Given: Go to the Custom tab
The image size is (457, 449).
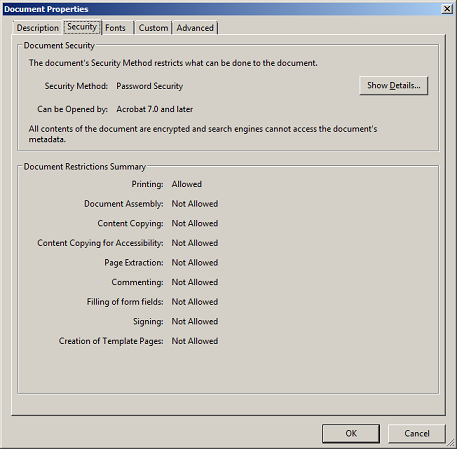Looking at the screenshot, I should pyautogui.click(x=153, y=28).
